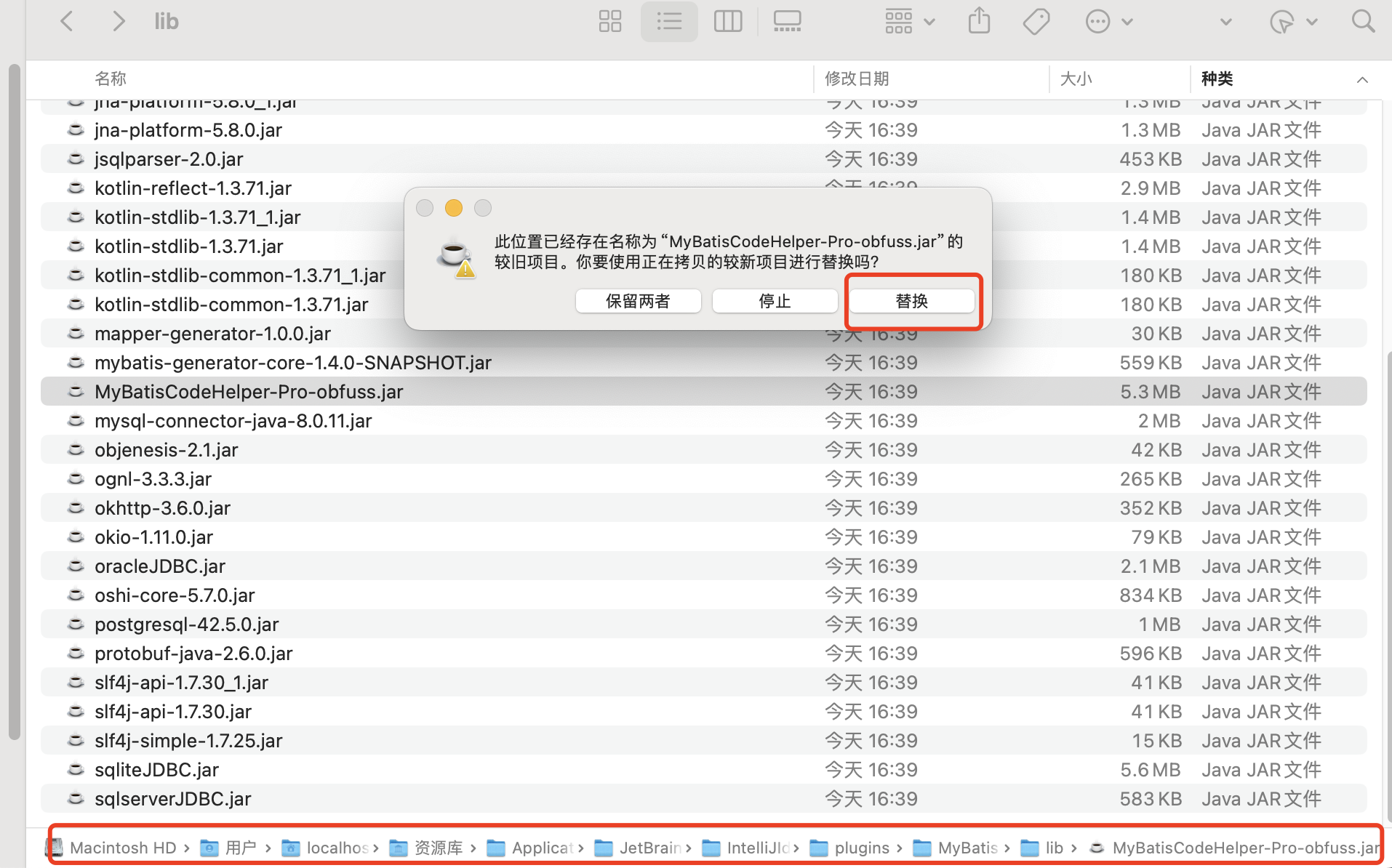Open the group-by options menu
1392x868 pixels.
pyautogui.click(x=909, y=21)
